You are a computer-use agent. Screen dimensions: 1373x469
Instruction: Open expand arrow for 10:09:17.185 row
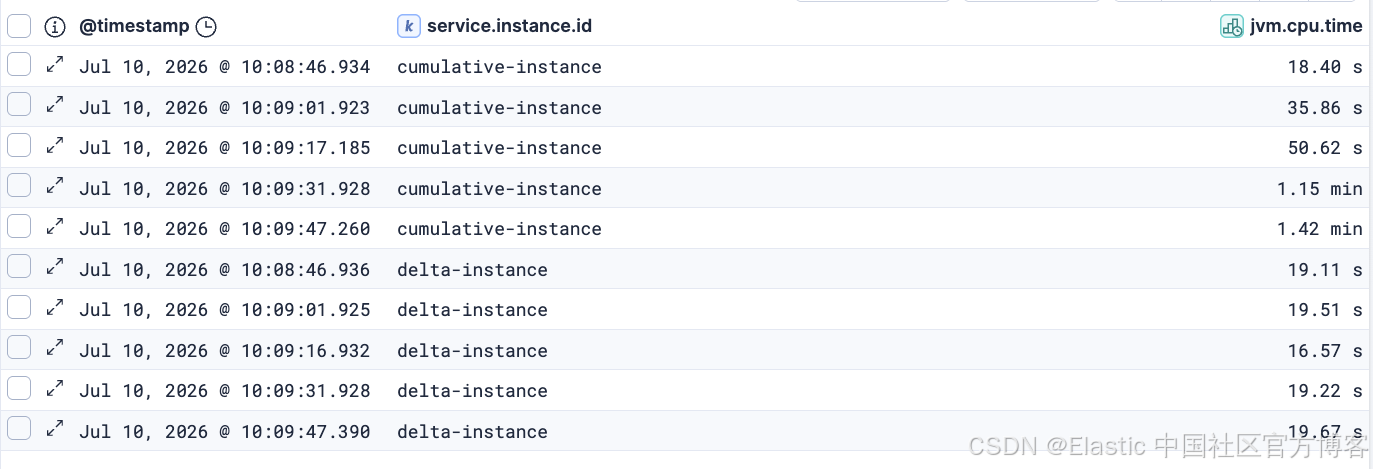click(55, 146)
